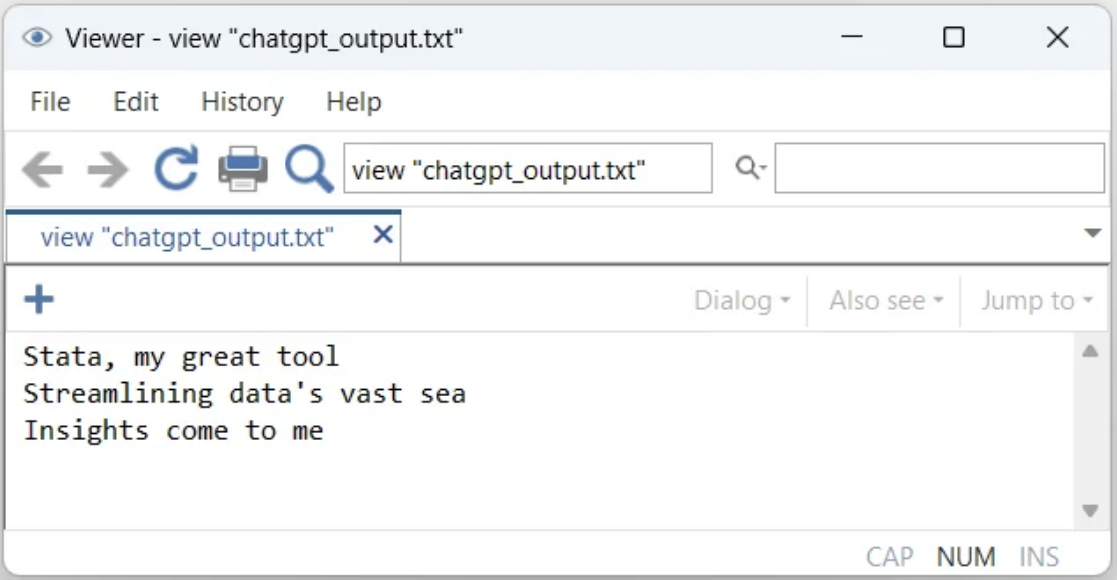1117x580 pixels.
Task: Click the command address field
Action: point(527,169)
